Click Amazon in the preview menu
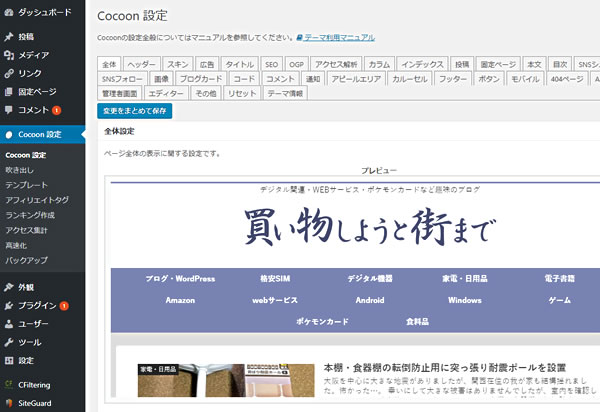The image size is (600, 412). coord(180,300)
